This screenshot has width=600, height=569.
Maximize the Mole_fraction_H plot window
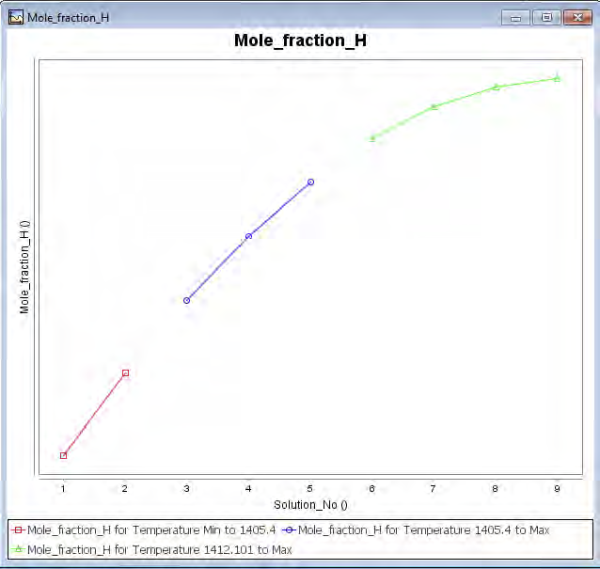click(546, 18)
